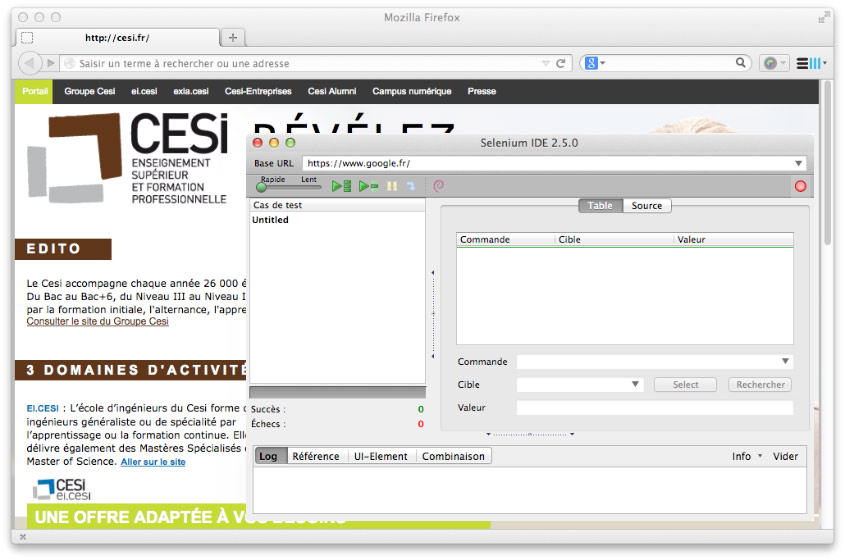The height and width of the screenshot is (560, 845).
Task: Click the Cible column header
Action: pos(614,239)
